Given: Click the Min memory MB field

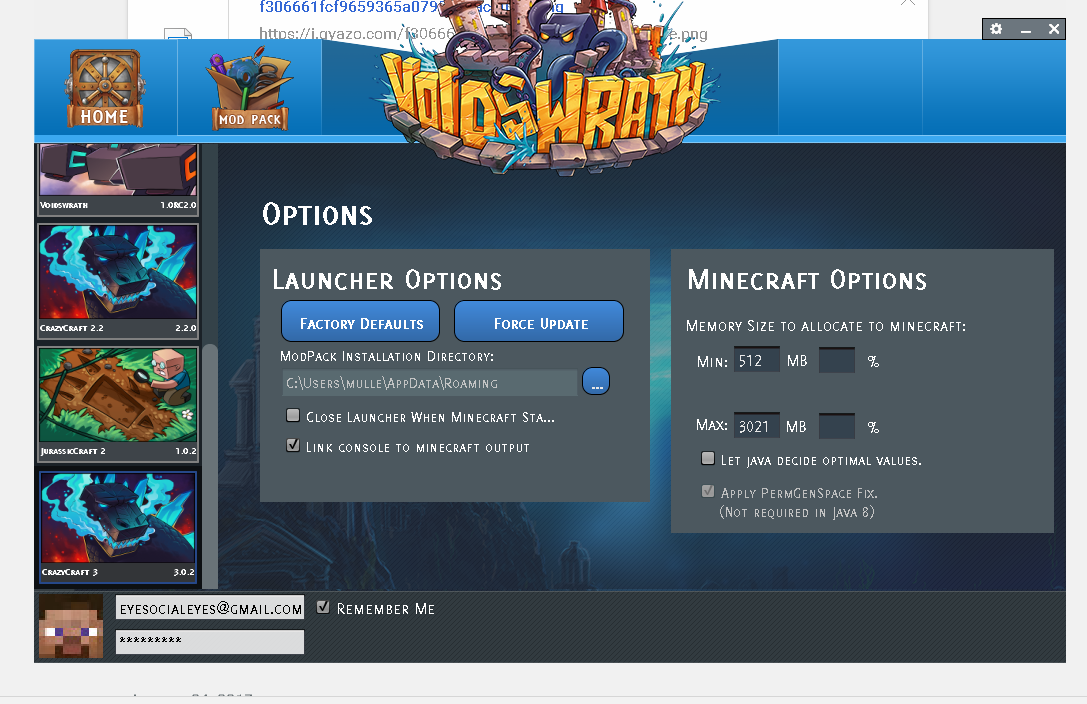Looking at the screenshot, I should [x=756, y=360].
